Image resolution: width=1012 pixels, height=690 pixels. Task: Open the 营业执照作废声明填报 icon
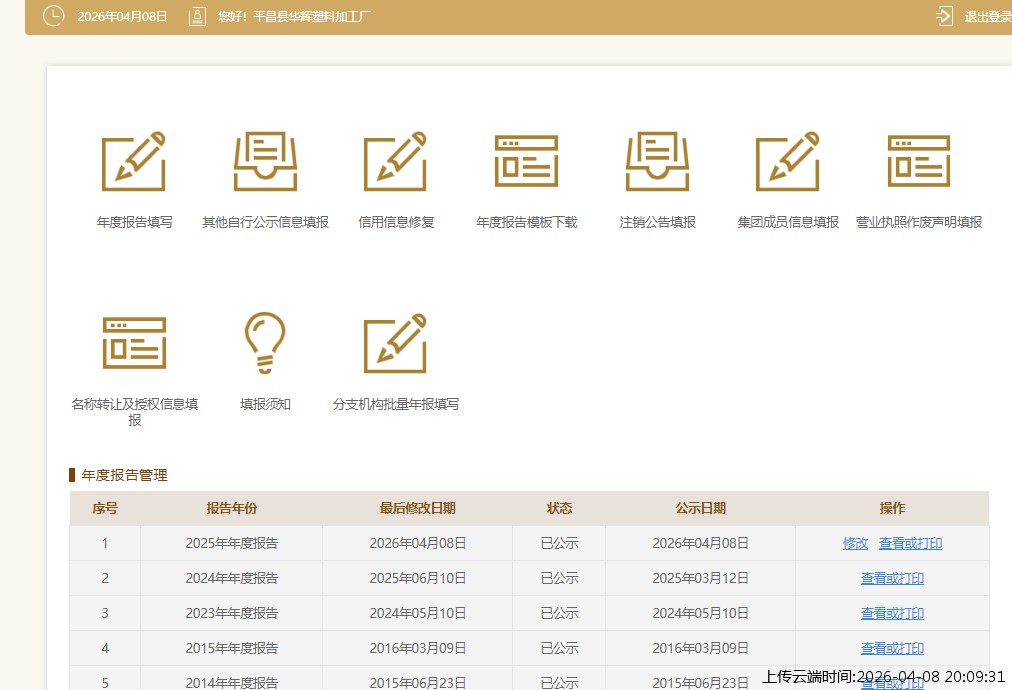click(918, 162)
